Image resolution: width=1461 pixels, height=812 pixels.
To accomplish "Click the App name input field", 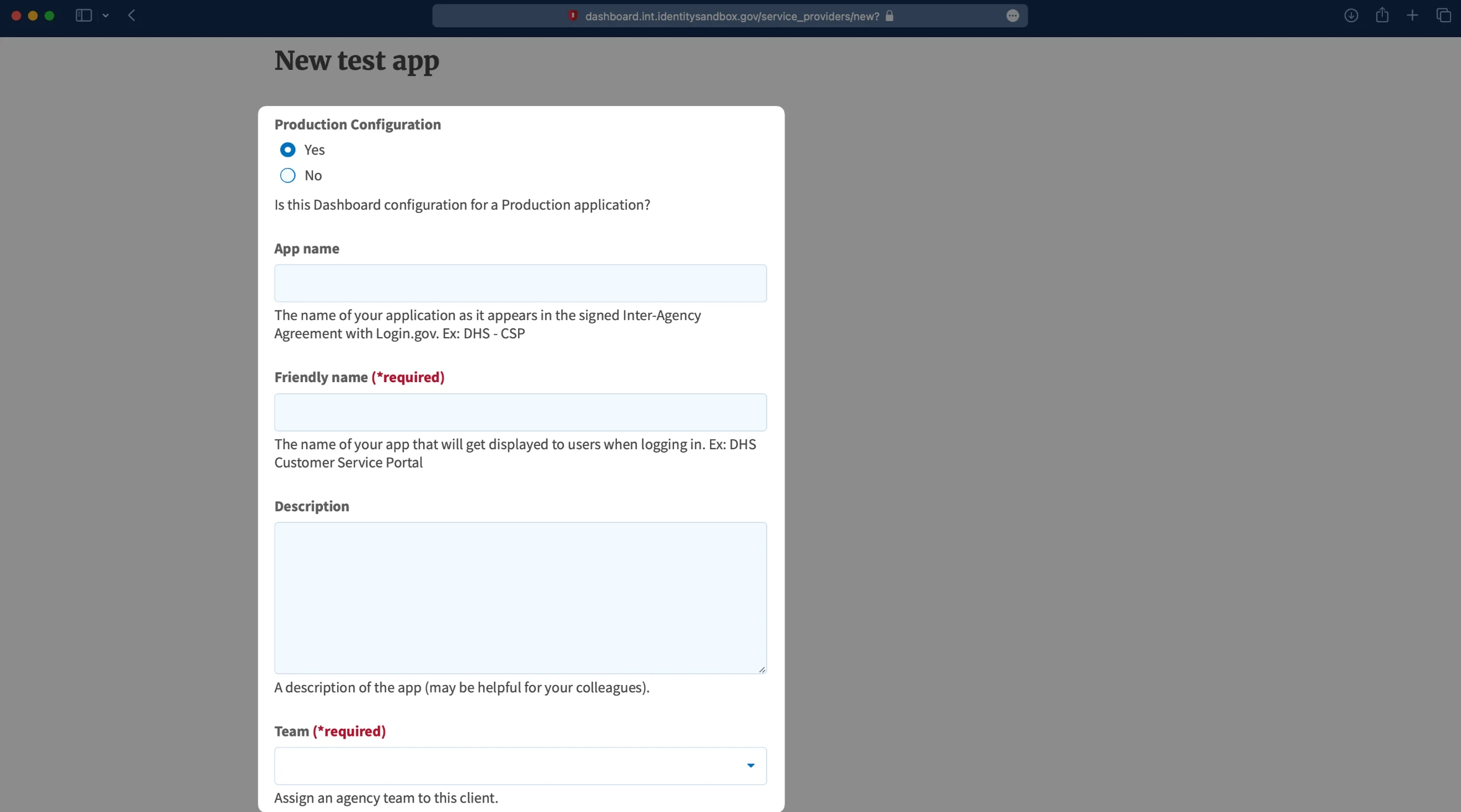I will 520,283.
